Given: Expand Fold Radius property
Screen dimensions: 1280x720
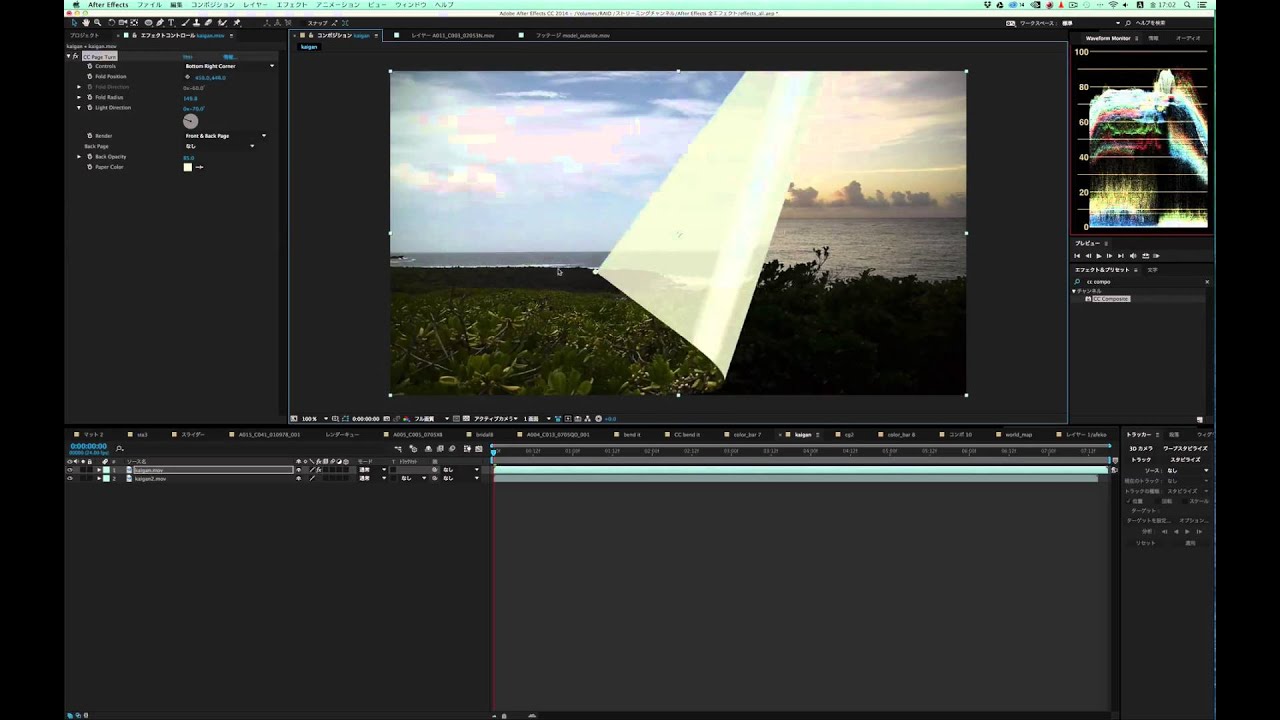Looking at the screenshot, I should [79, 97].
